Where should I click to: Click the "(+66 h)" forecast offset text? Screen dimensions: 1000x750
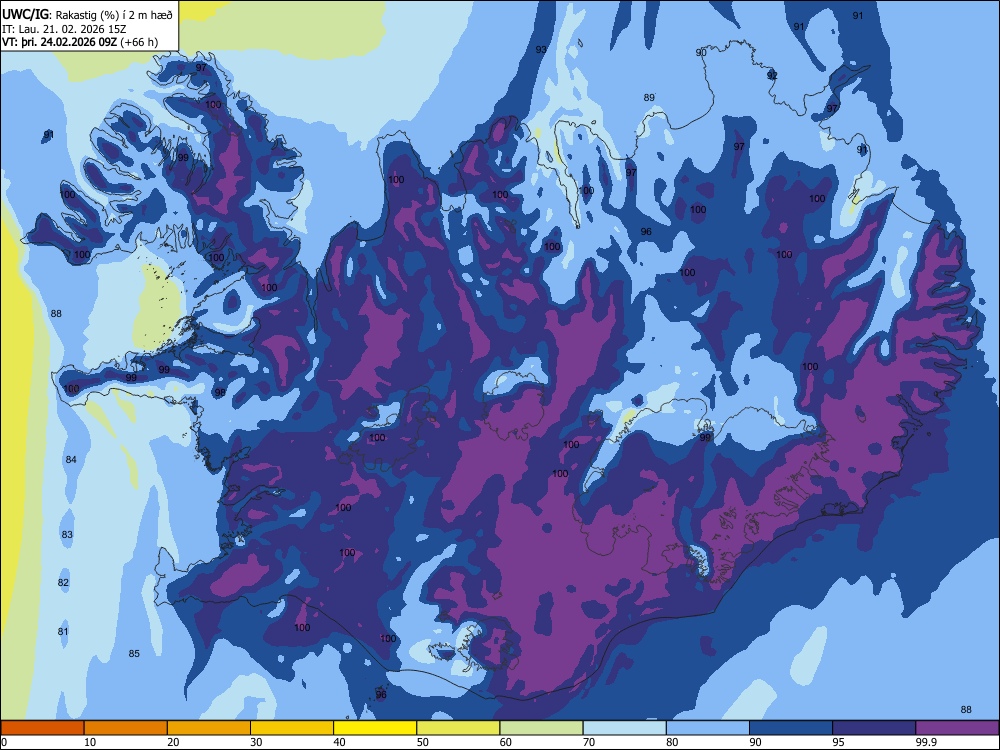(x=139, y=42)
